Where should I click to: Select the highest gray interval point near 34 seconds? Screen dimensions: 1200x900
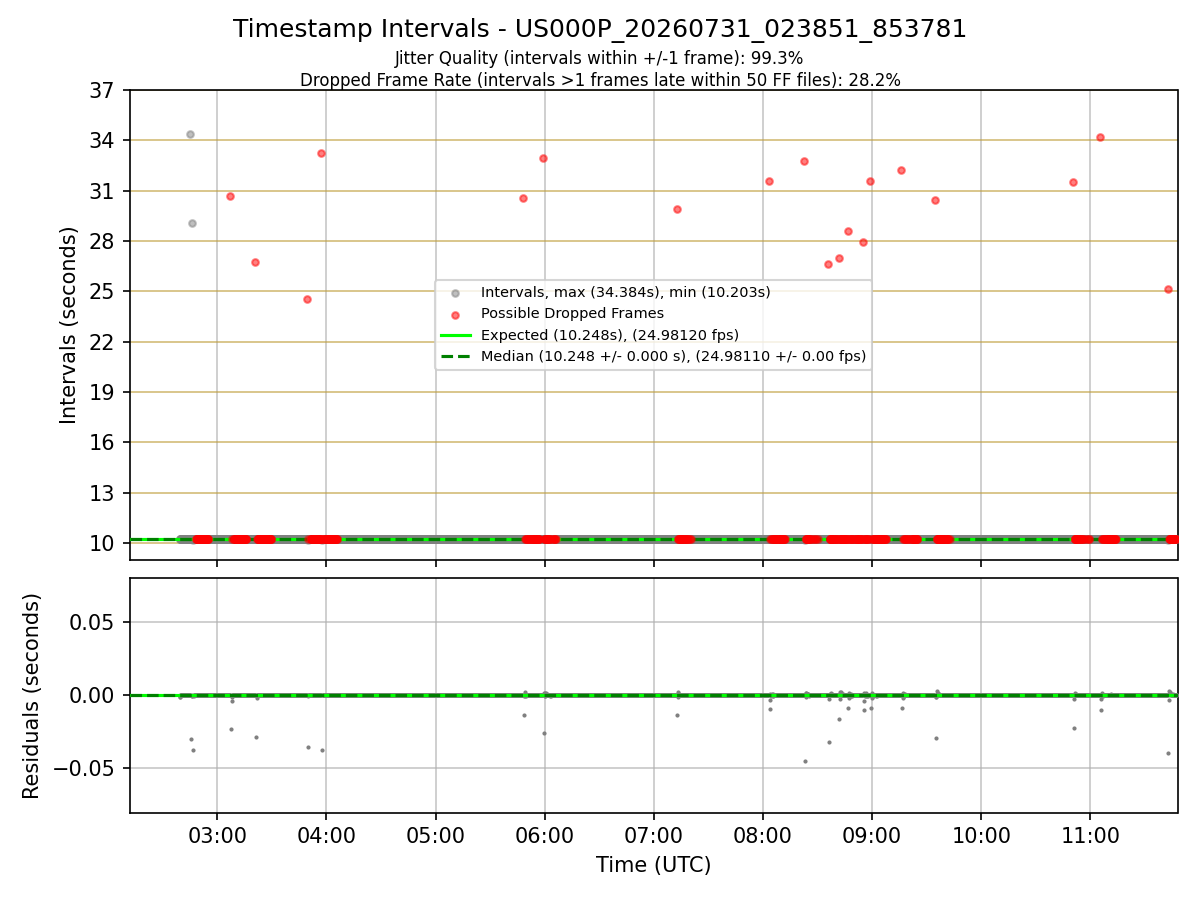pos(190,134)
